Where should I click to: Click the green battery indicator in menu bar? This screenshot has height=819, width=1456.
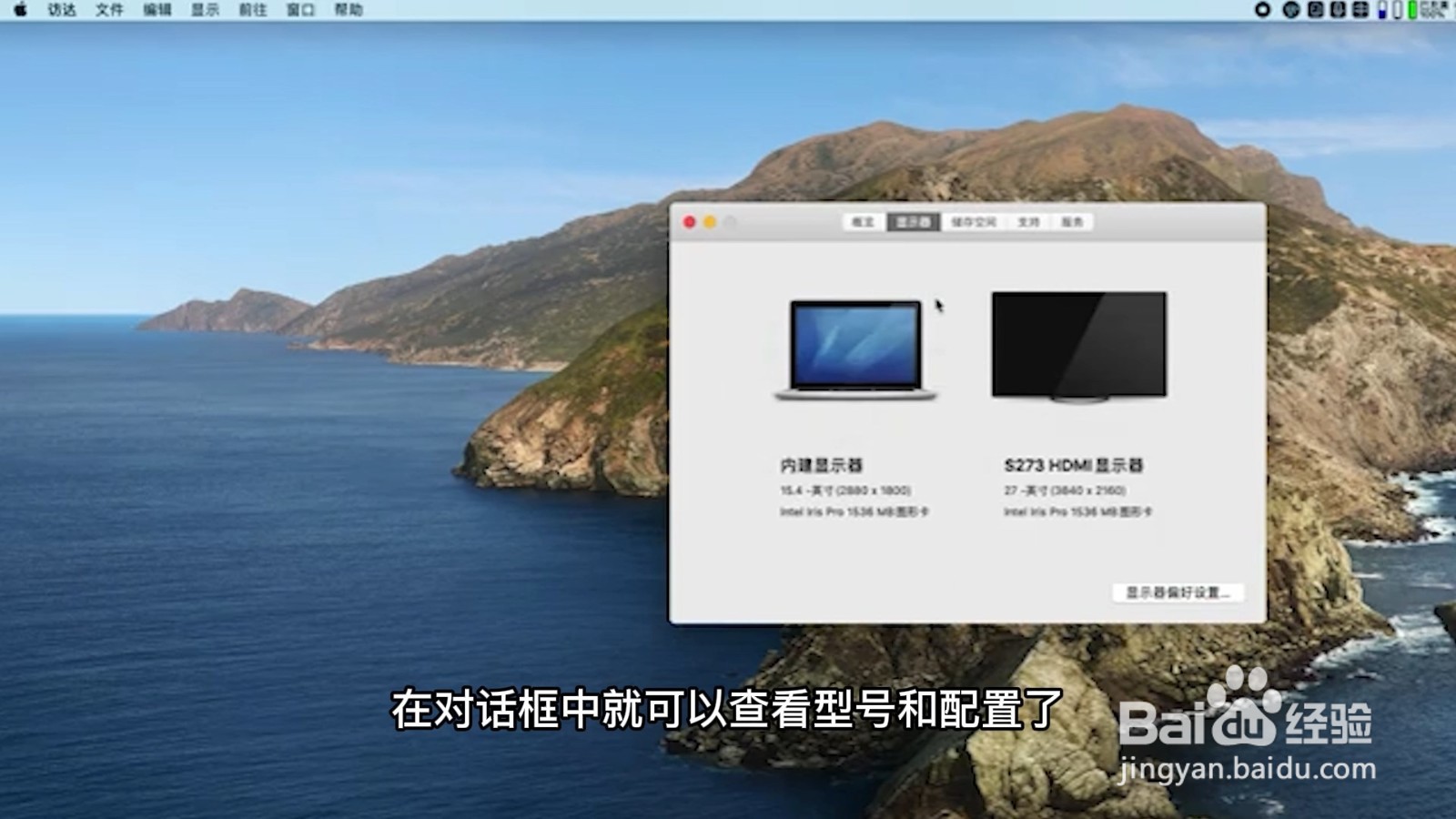click(x=1412, y=11)
